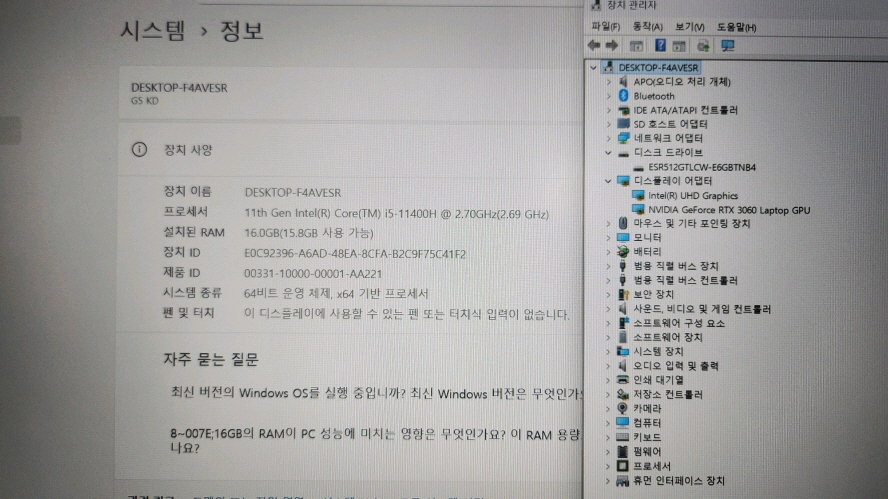Click the 16GB RAM performance FAQ link

[x=376, y=441]
